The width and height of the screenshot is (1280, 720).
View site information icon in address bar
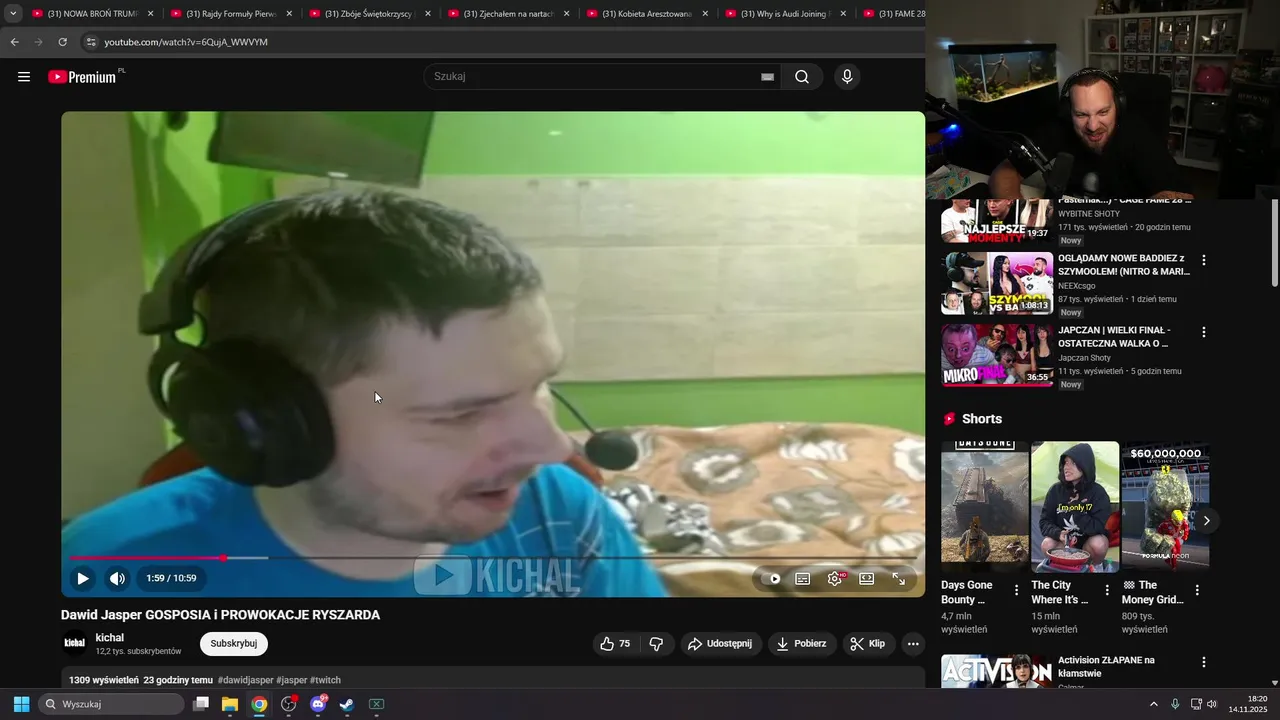point(91,42)
